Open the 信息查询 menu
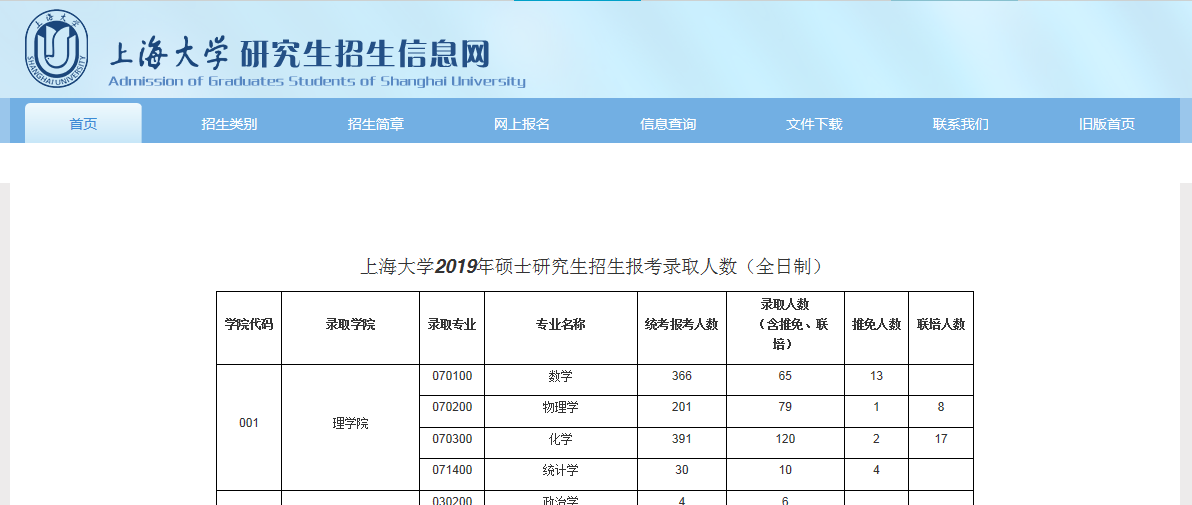The width and height of the screenshot is (1192, 505). click(x=668, y=124)
